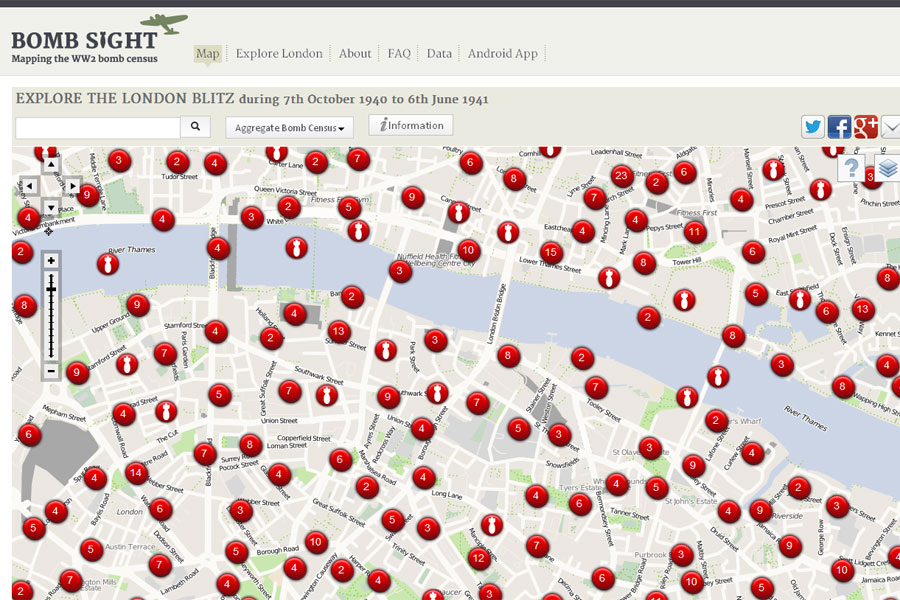This screenshot has width=900, height=600.
Task: Switch to the Explore London section
Action: tap(279, 53)
